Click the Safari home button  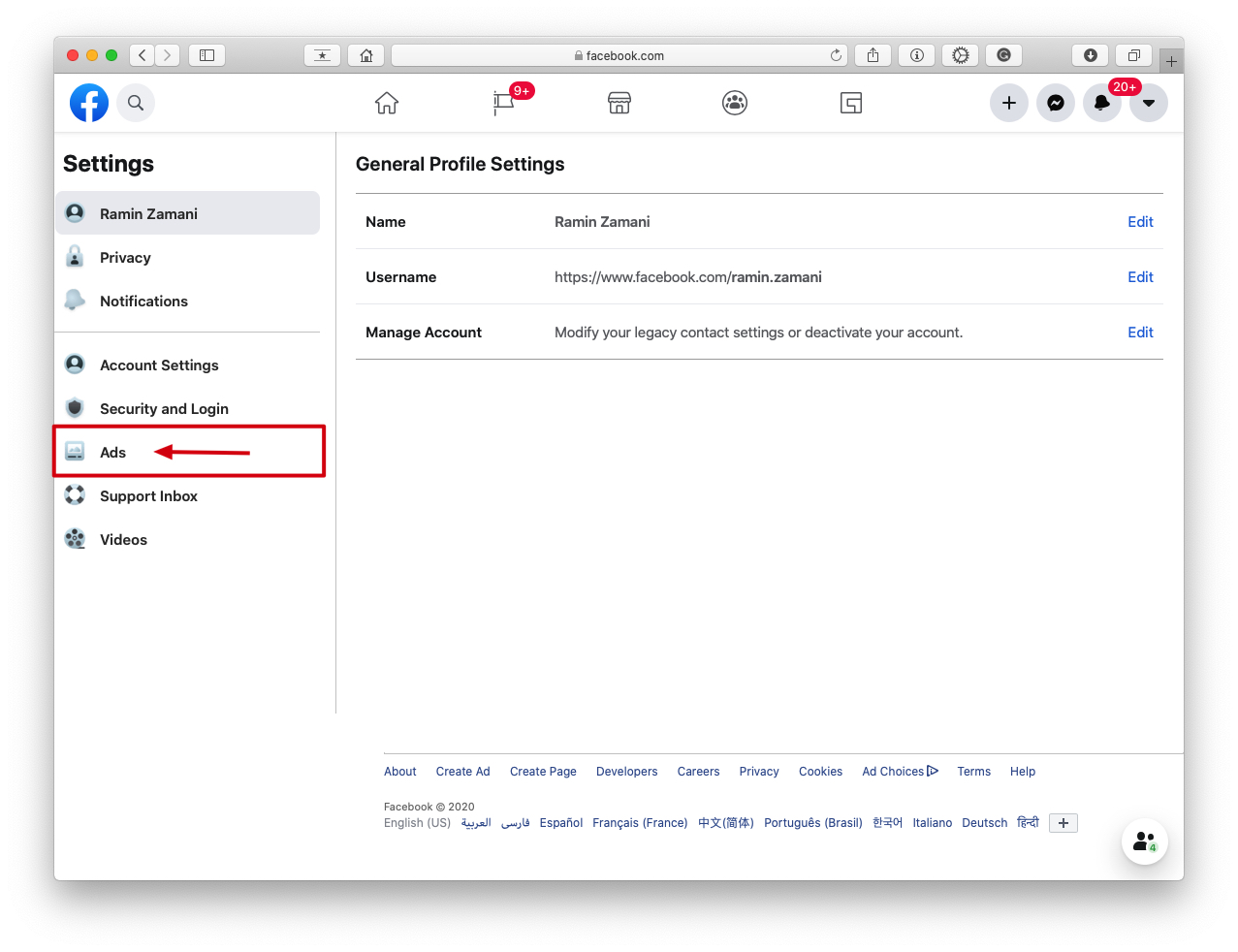pos(366,55)
